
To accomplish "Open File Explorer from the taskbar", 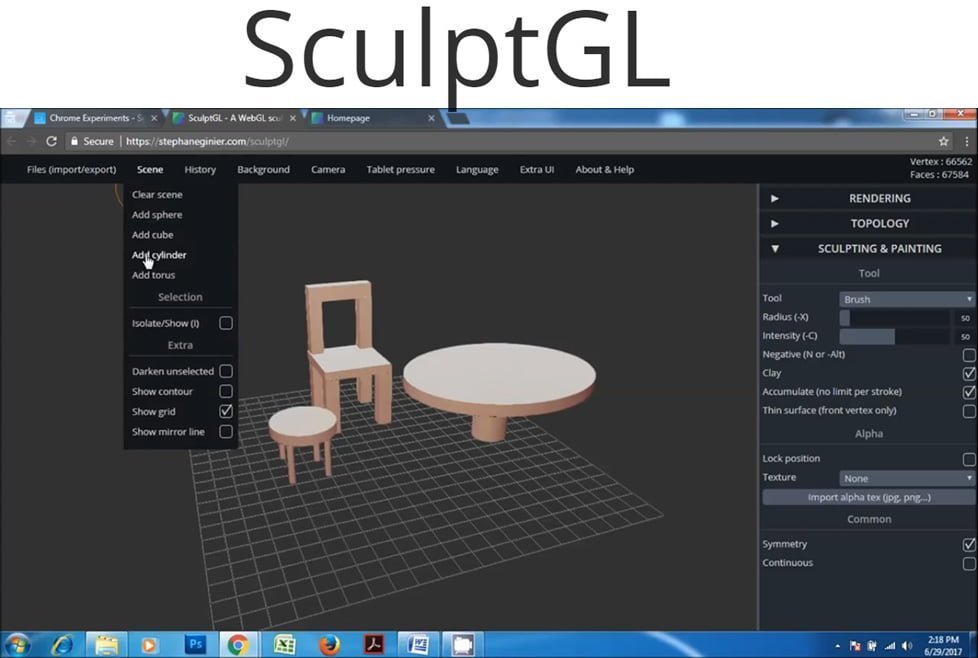I will (x=107, y=644).
